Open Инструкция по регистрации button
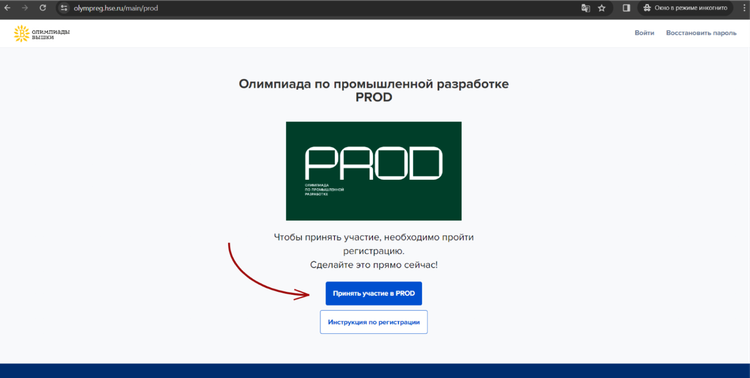This screenshot has height=378, width=750. [374, 322]
